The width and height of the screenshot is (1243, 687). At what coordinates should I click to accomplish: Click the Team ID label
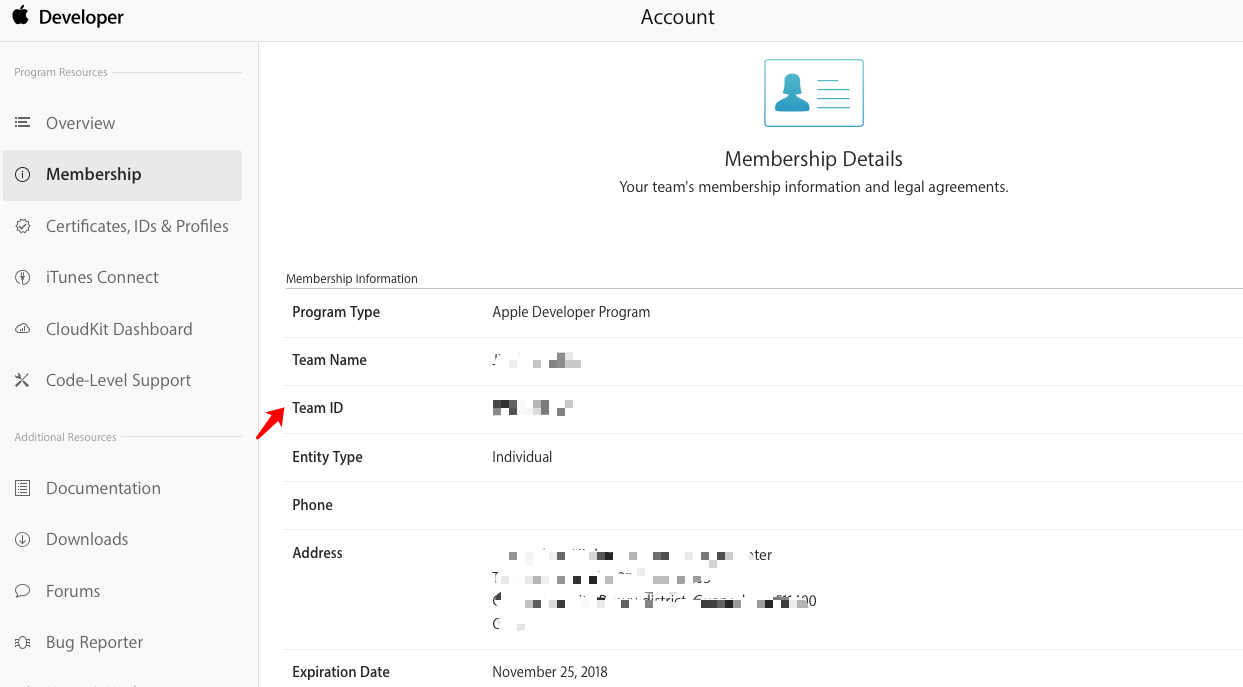pyautogui.click(x=317, y=408)
